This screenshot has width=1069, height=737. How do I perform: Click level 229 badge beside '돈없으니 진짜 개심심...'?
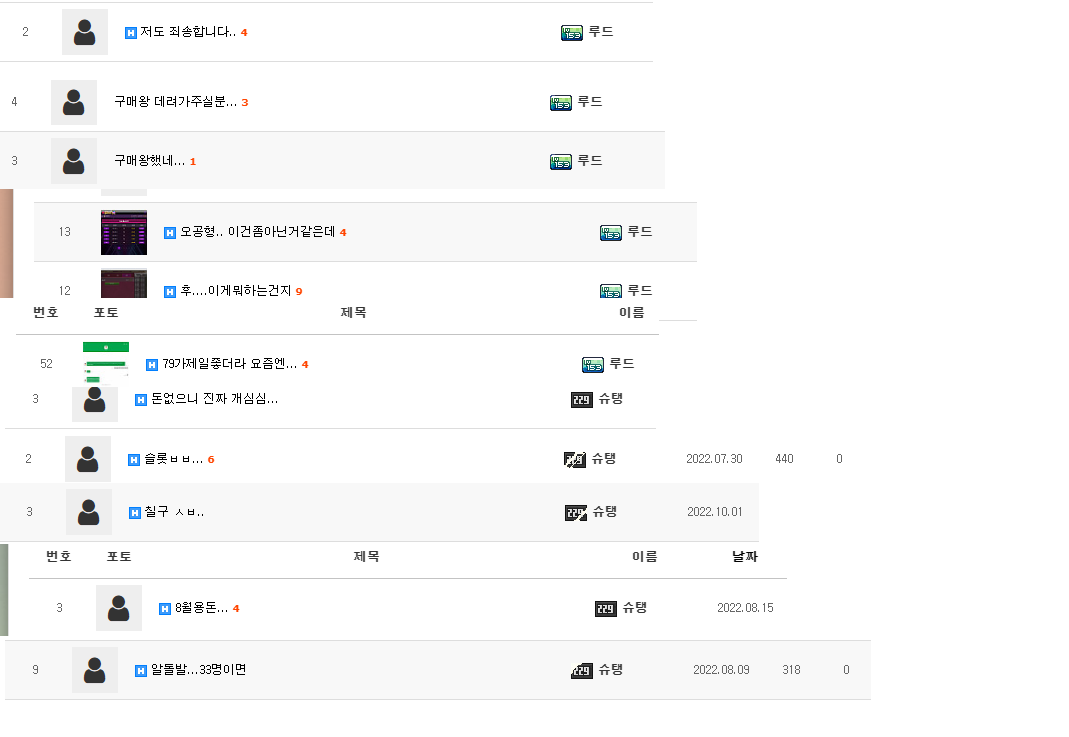[582, 400]
